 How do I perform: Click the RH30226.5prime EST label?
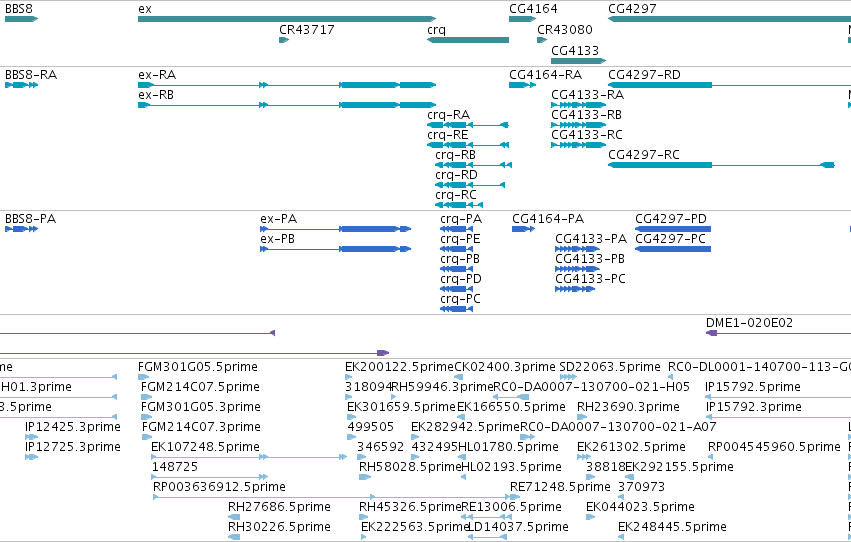tap(280, 527)
